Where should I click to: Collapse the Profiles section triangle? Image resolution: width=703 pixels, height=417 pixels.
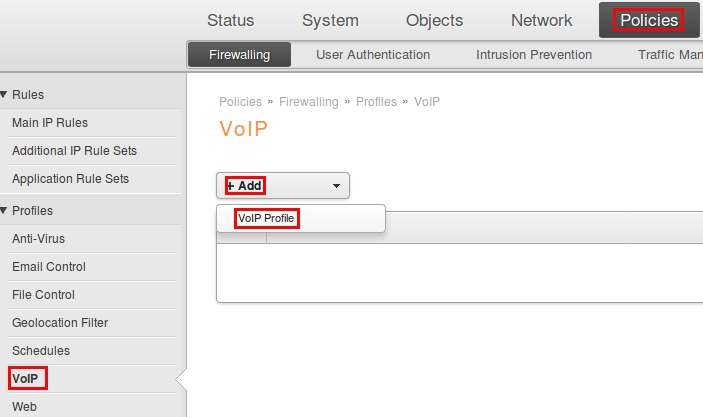coord(5,211)
